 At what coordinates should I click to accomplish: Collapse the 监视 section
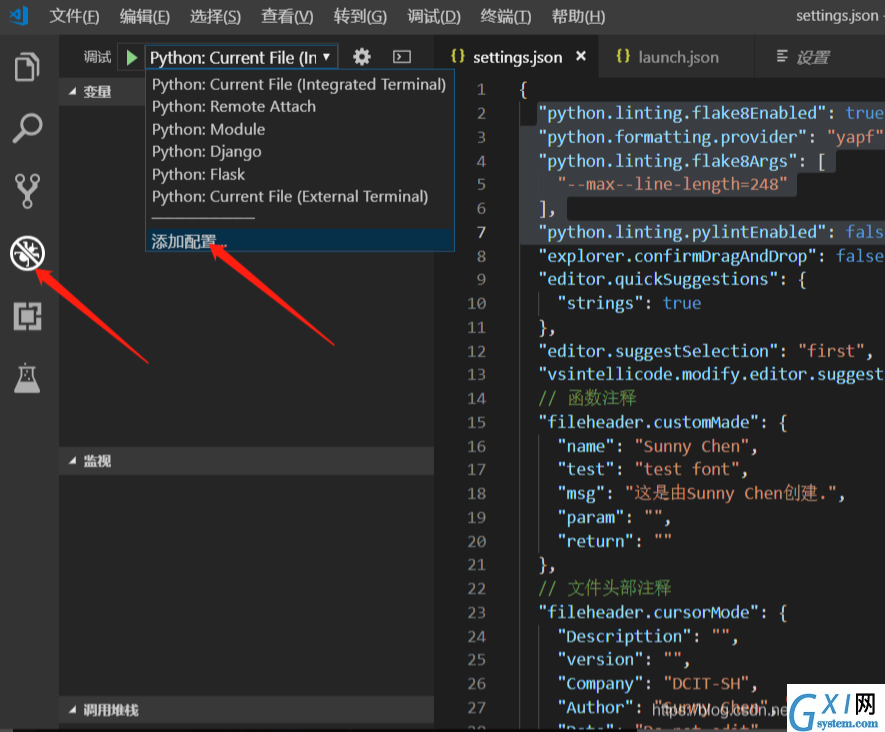(x=72, y=461)
